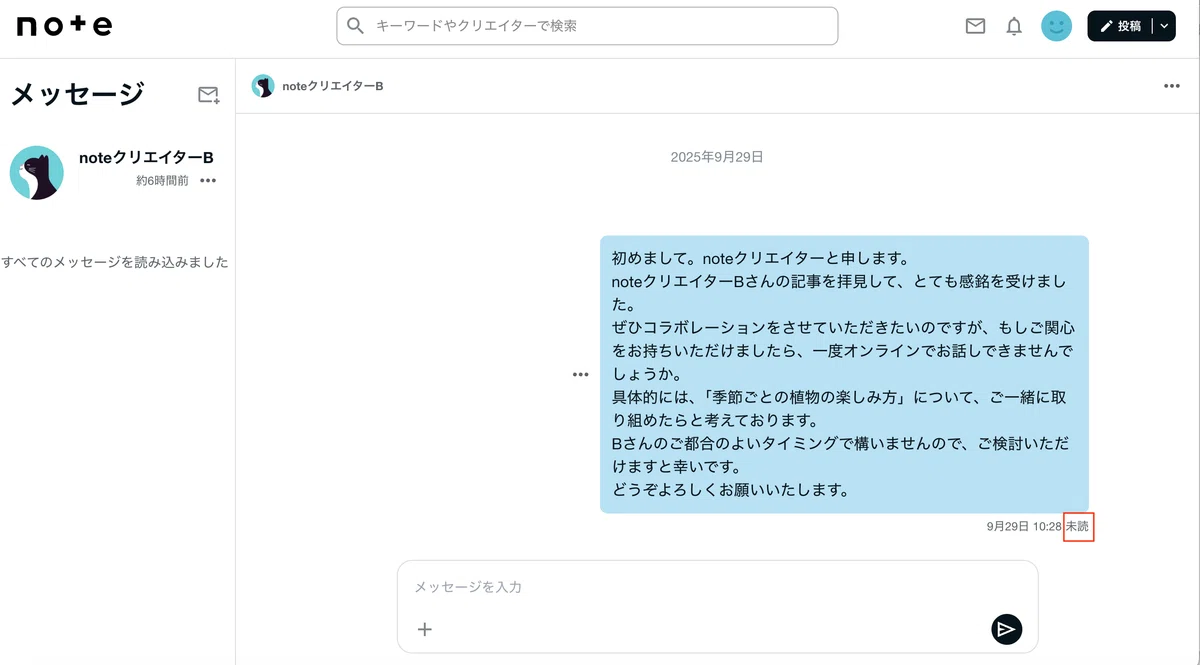Click the search magnifier icon
This screenshot has width=1200, height=665.
point(355,26)
